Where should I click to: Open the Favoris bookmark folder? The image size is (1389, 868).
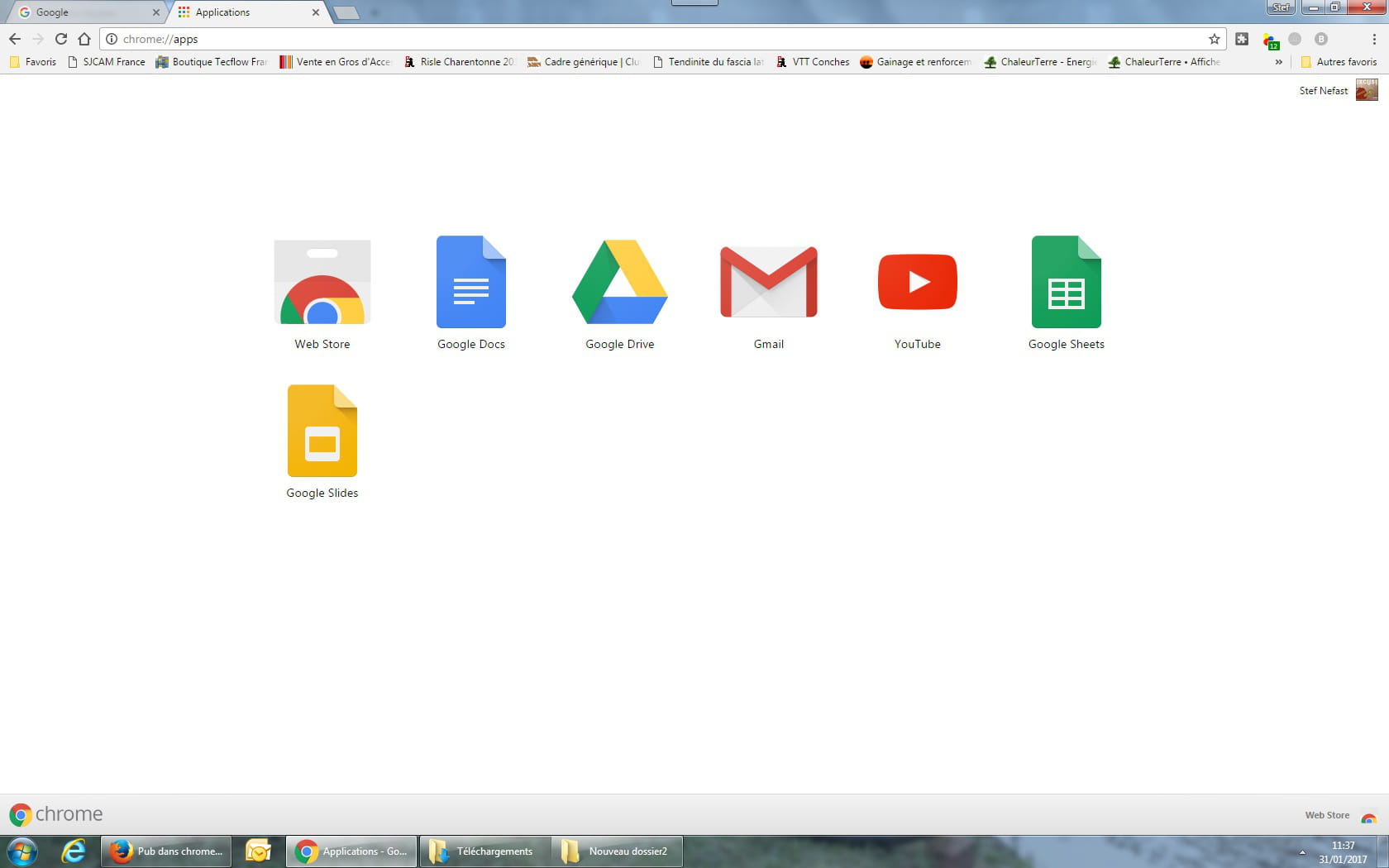(33, 62)
